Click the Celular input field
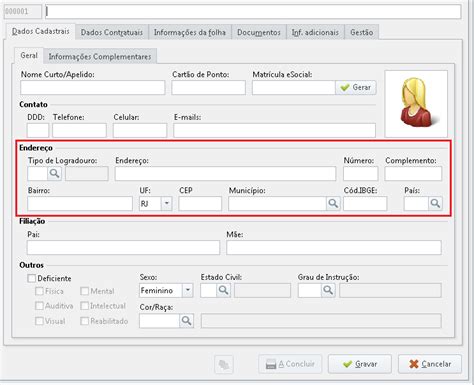Viewport: 474px width, 385px height. (140, 130)
